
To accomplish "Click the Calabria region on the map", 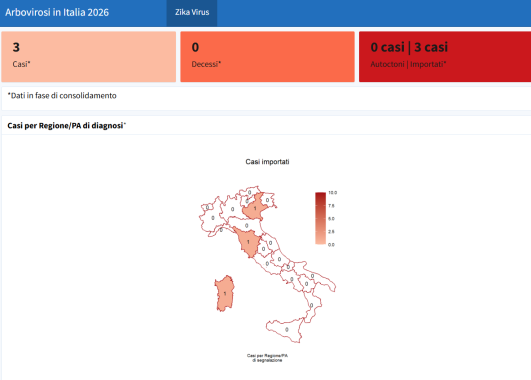I will [x=312, y=306].
